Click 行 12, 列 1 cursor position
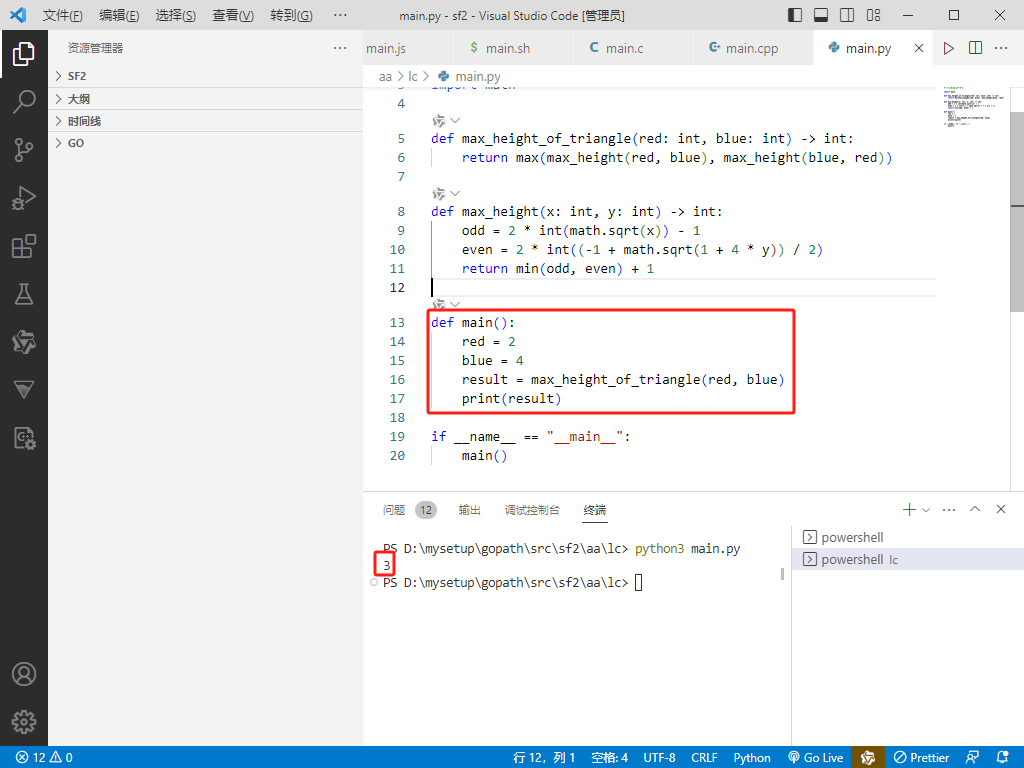The width and height of the screenshot is (1024, 768). click(x=544, y=758)
